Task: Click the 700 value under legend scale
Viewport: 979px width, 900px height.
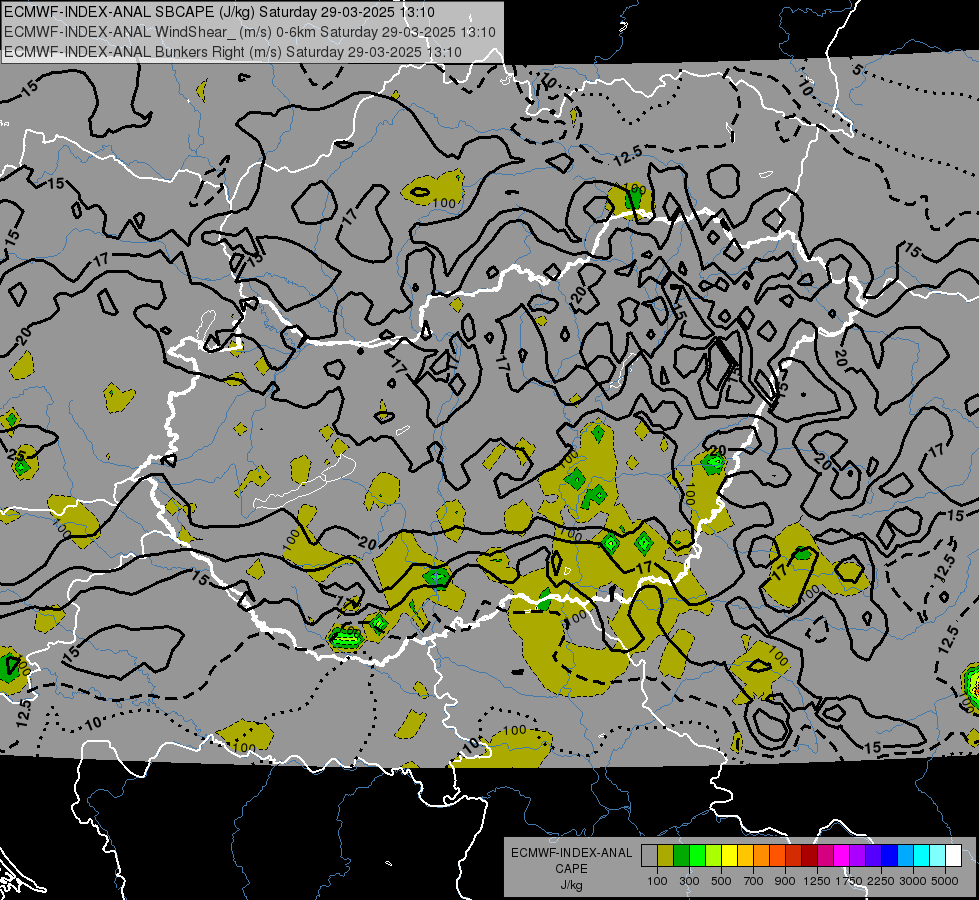Action: pos(754,881)
